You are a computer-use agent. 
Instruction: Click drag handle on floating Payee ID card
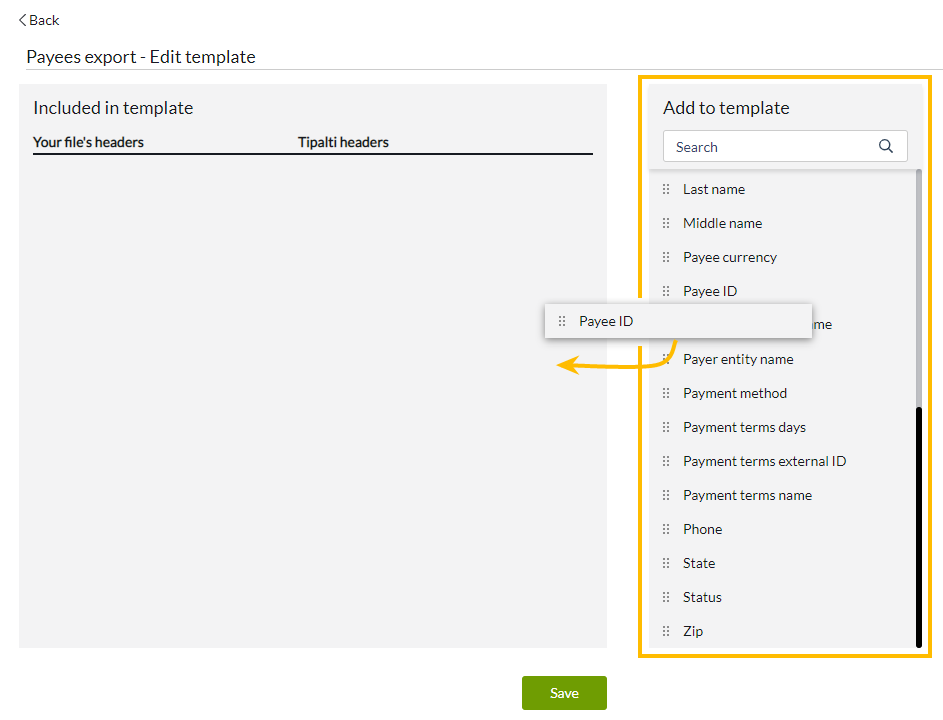[562, 321]
